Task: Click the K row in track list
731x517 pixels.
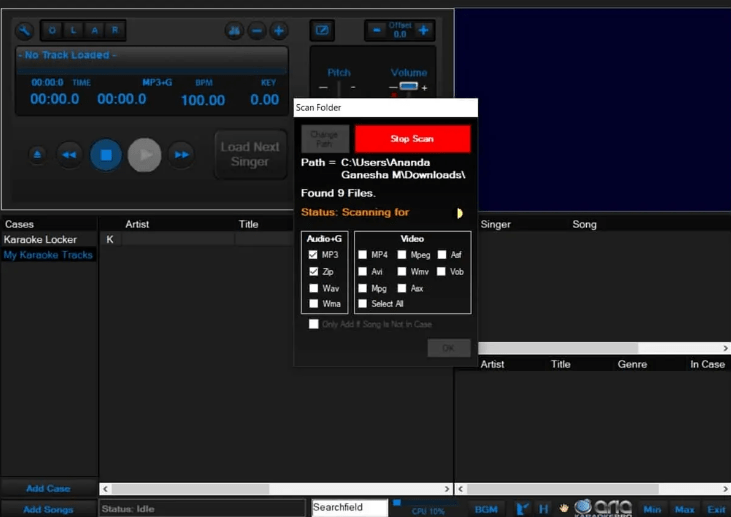Action: 197,240
